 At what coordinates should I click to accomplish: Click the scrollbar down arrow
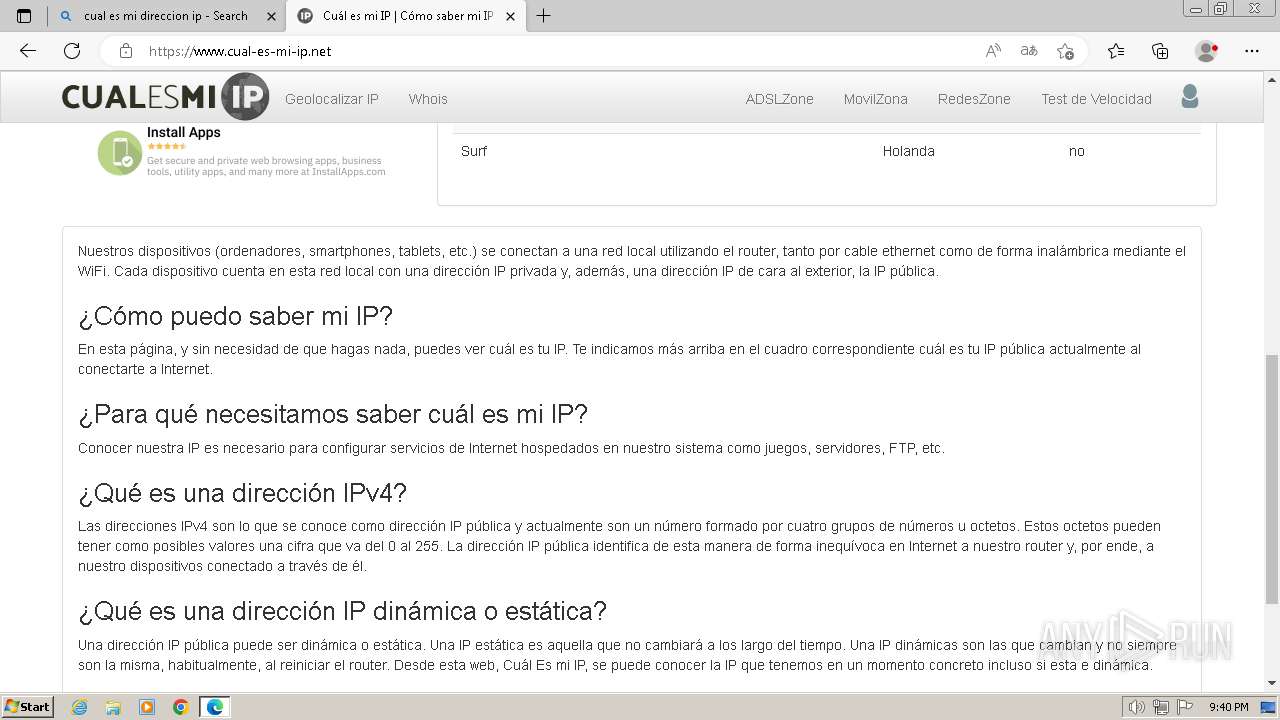[1272, 683]
